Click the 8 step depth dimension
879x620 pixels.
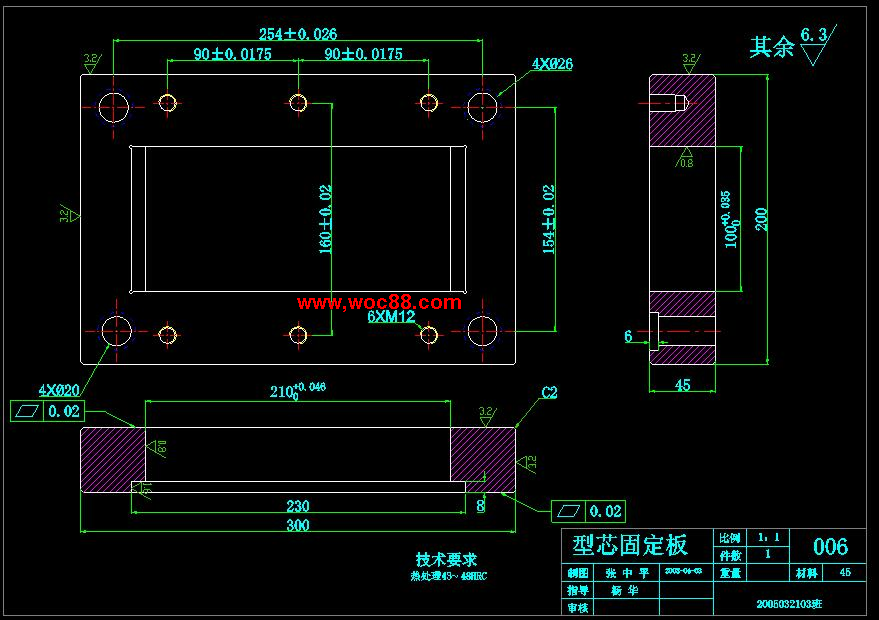point(480,506)
